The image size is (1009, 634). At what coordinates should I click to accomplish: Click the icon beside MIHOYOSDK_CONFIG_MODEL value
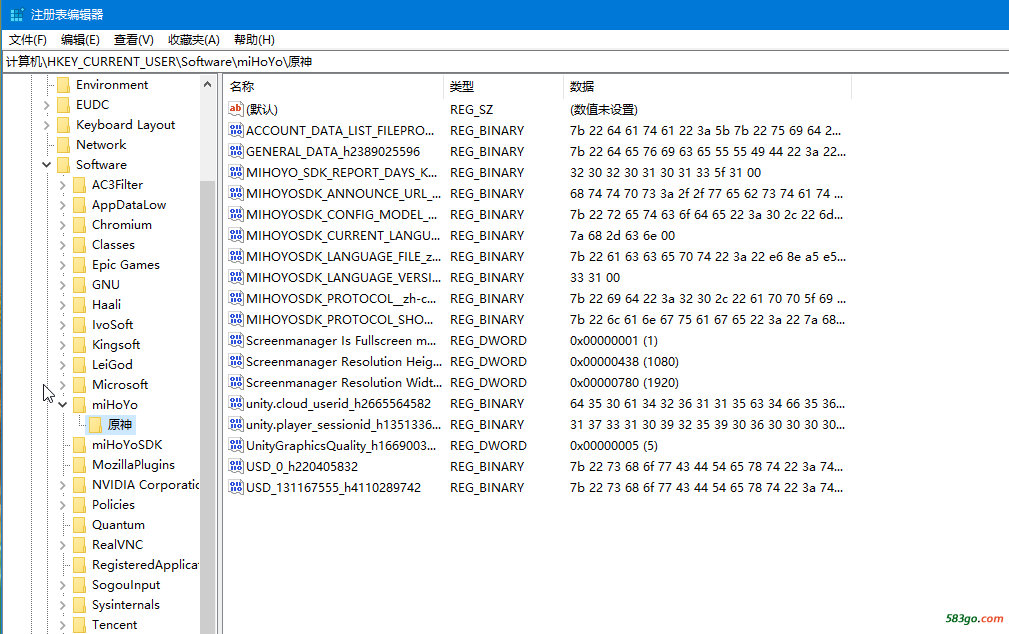[x=236, y=214]
